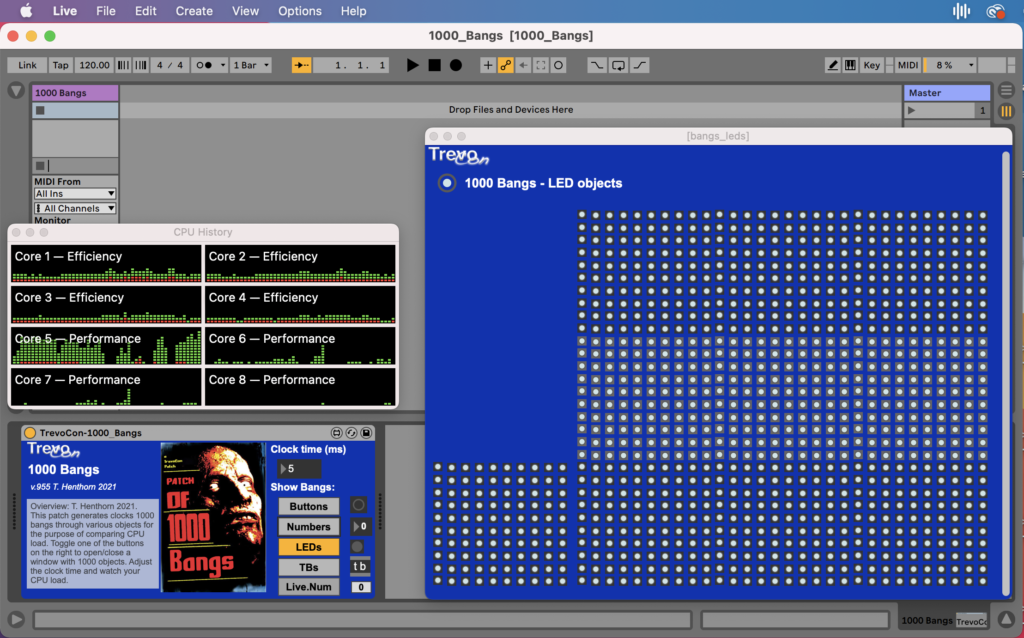Show the In/Out section round icon
Screen dimensions: 1024x638
[x=1006, y=91]
